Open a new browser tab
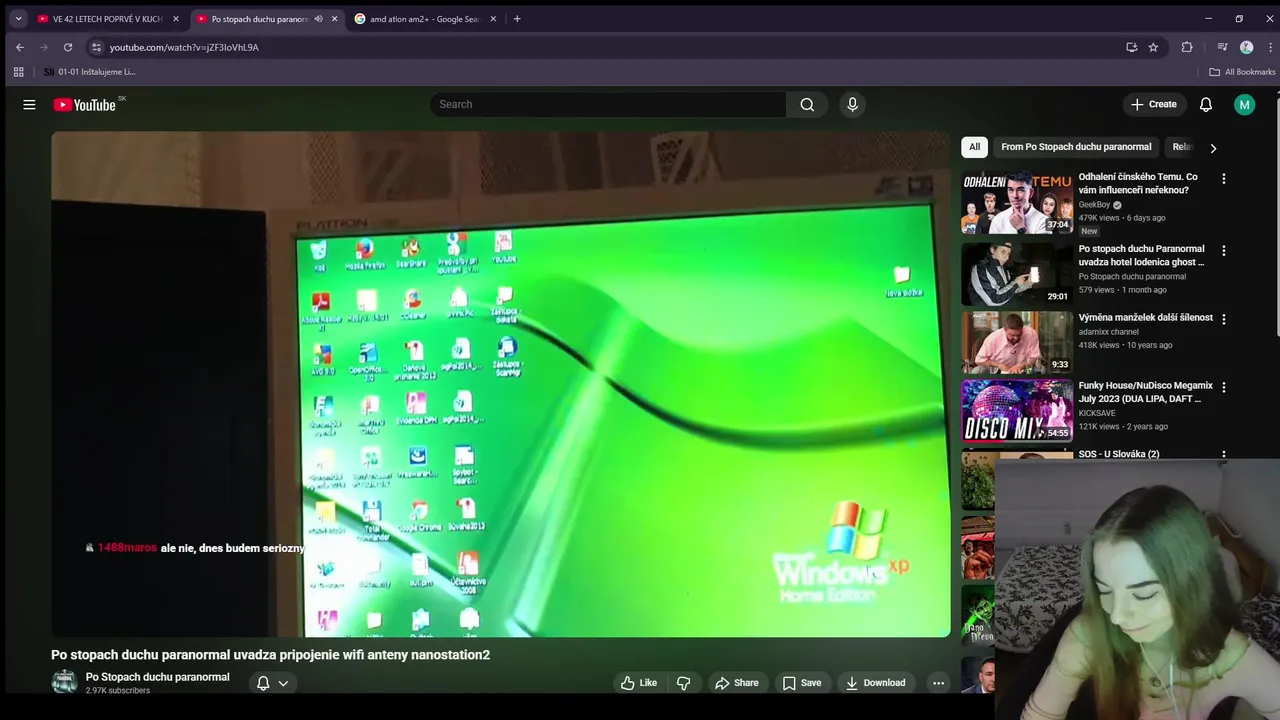This screenshot has width=1280, height=720. tap(517, 18)
